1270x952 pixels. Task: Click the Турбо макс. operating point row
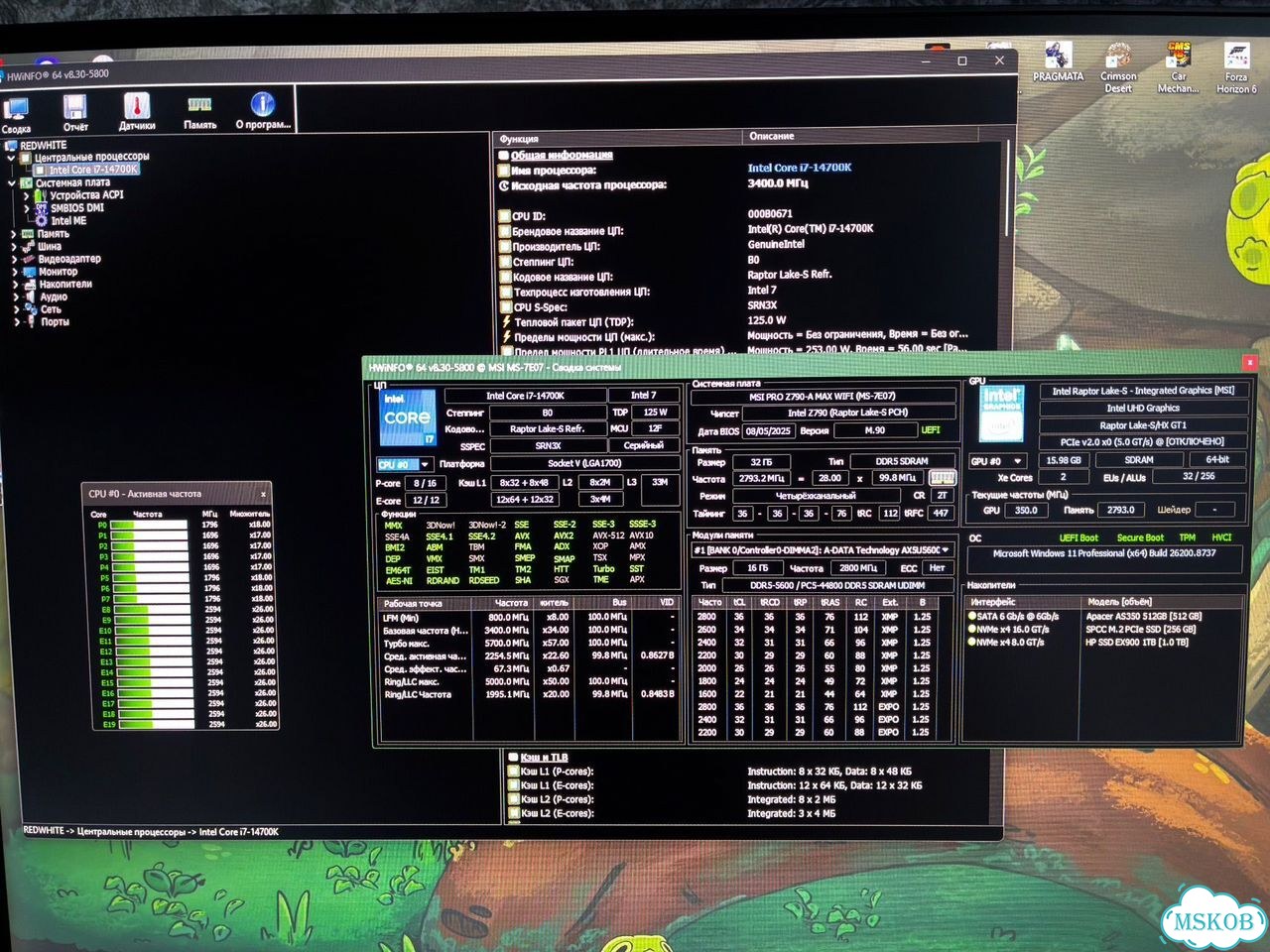coord(528,643)
